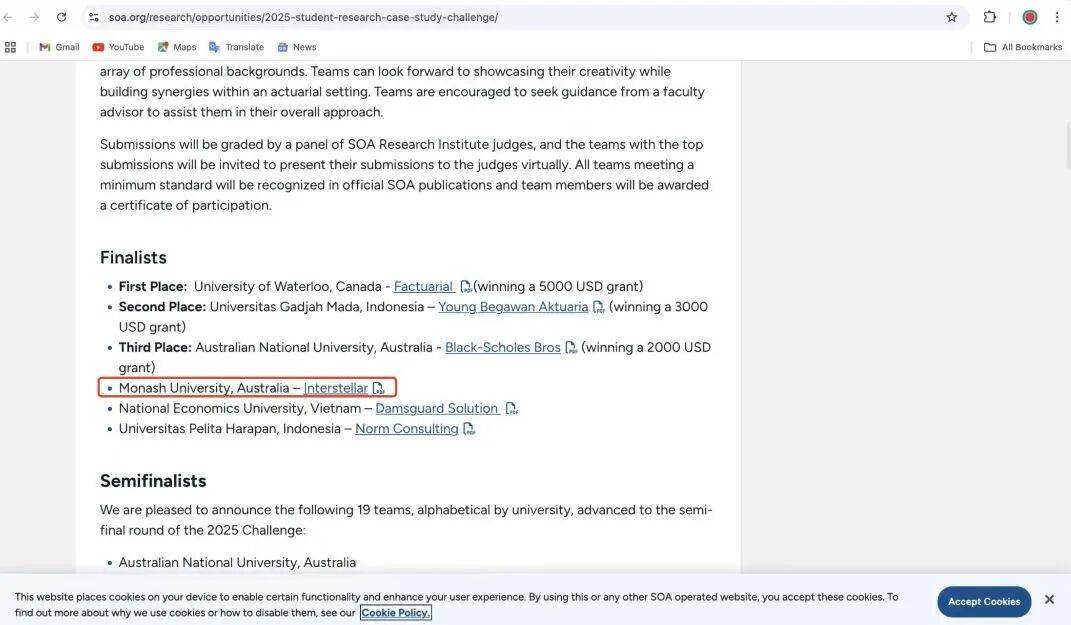Open the Damsguard Solution link

coord(437,408)
